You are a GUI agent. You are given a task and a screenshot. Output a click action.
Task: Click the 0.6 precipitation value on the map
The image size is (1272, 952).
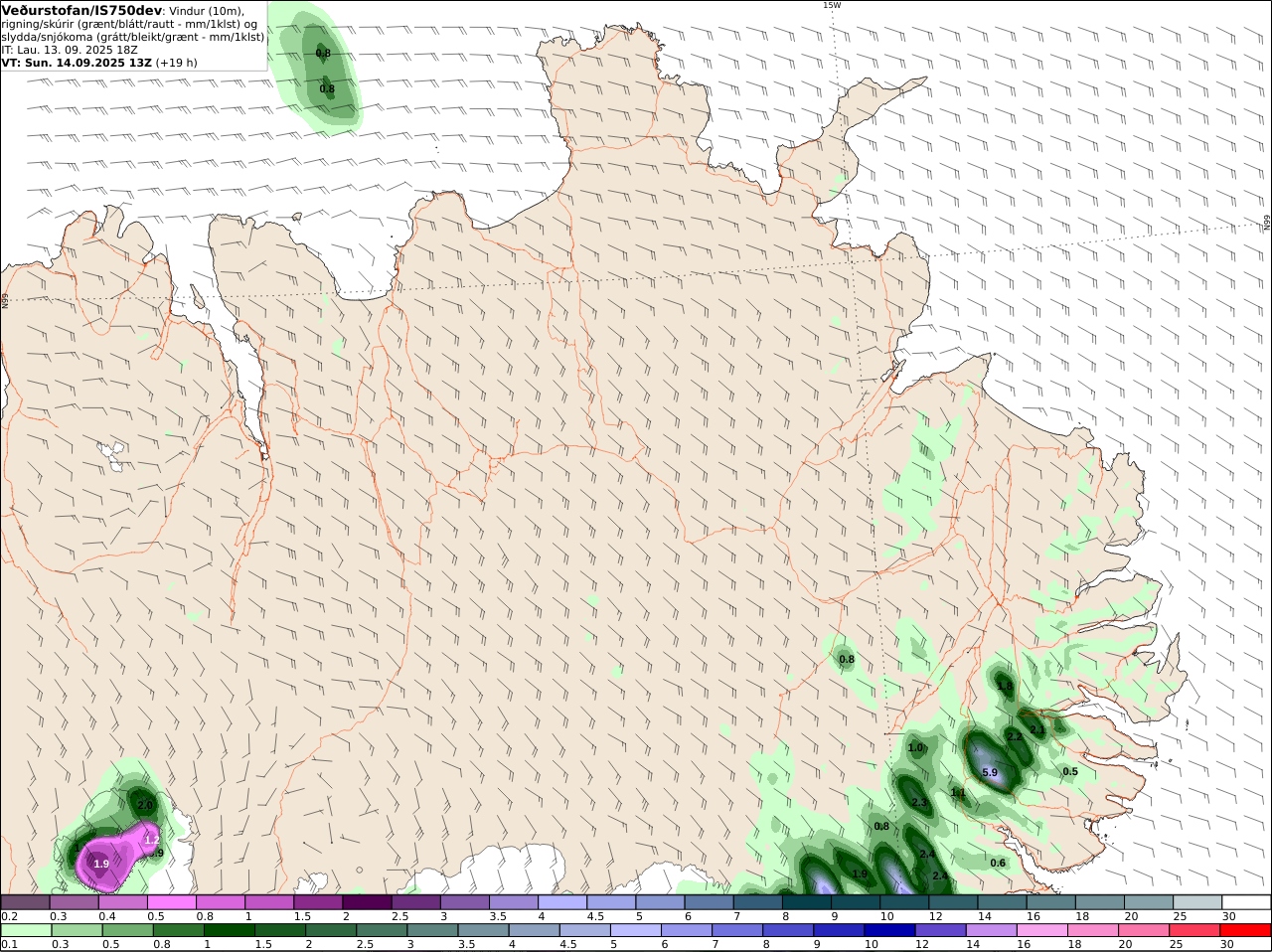[x=999, y=863]
